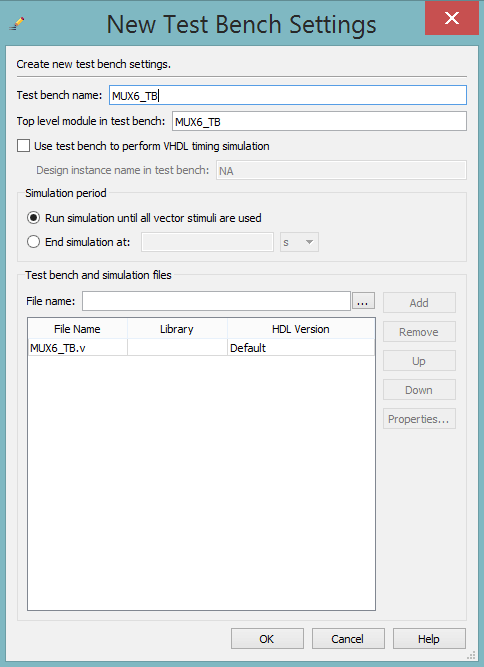Click the Remove button
This screenshot has width=484, height=667.
click(419, 332)
